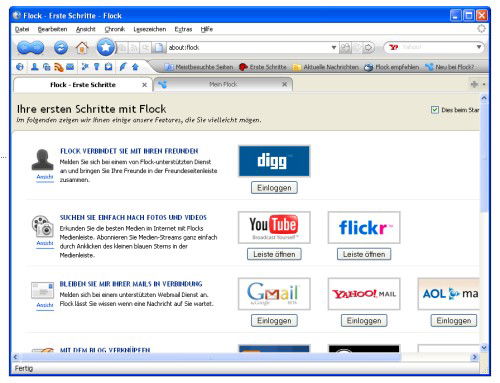Open the People sidebar person icon
Viewport: 500px width, 383px height.
(34, 67)
